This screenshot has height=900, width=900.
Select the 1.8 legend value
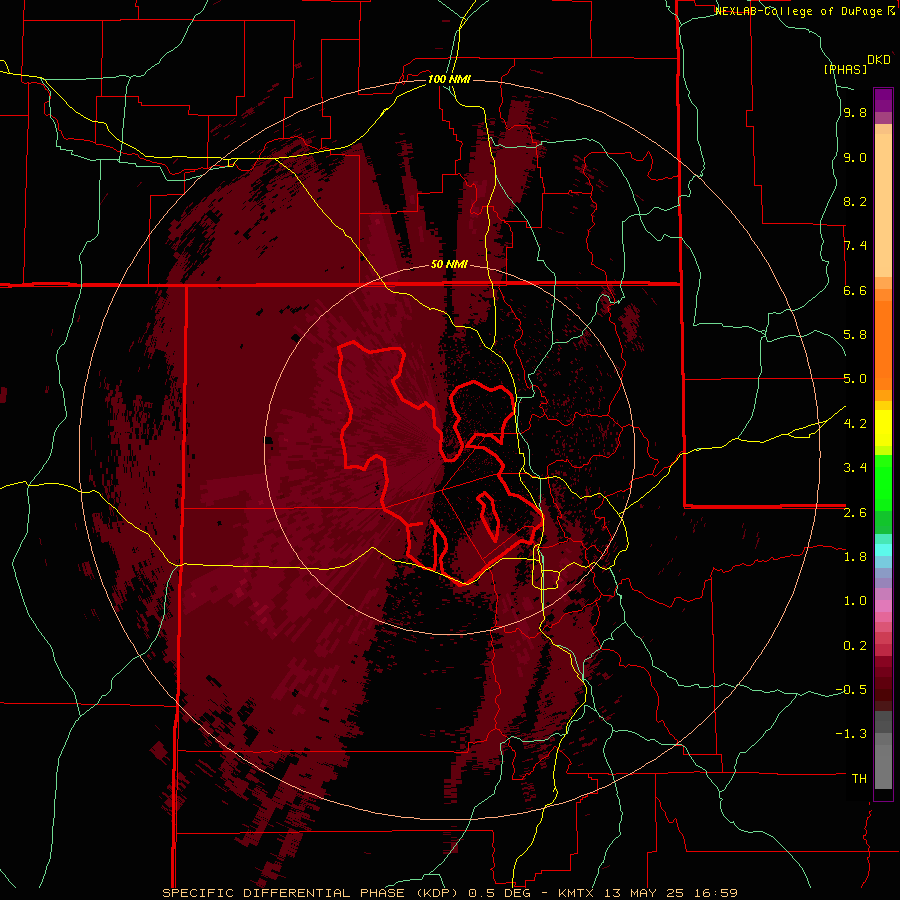tap(855, 556)
